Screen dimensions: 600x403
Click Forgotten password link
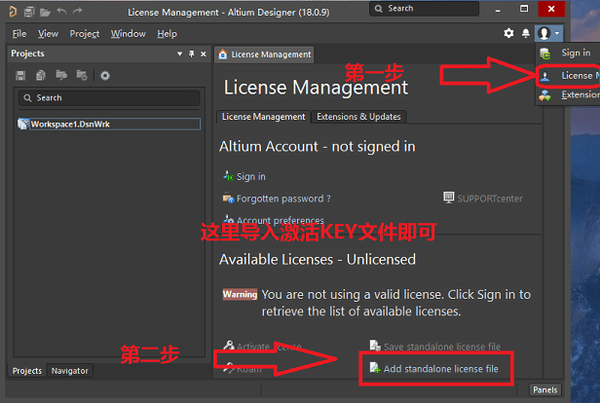pos(283,199)
